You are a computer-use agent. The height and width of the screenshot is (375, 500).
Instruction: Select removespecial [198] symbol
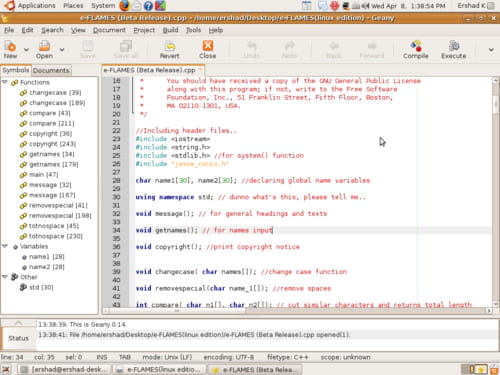click(60, 216)
